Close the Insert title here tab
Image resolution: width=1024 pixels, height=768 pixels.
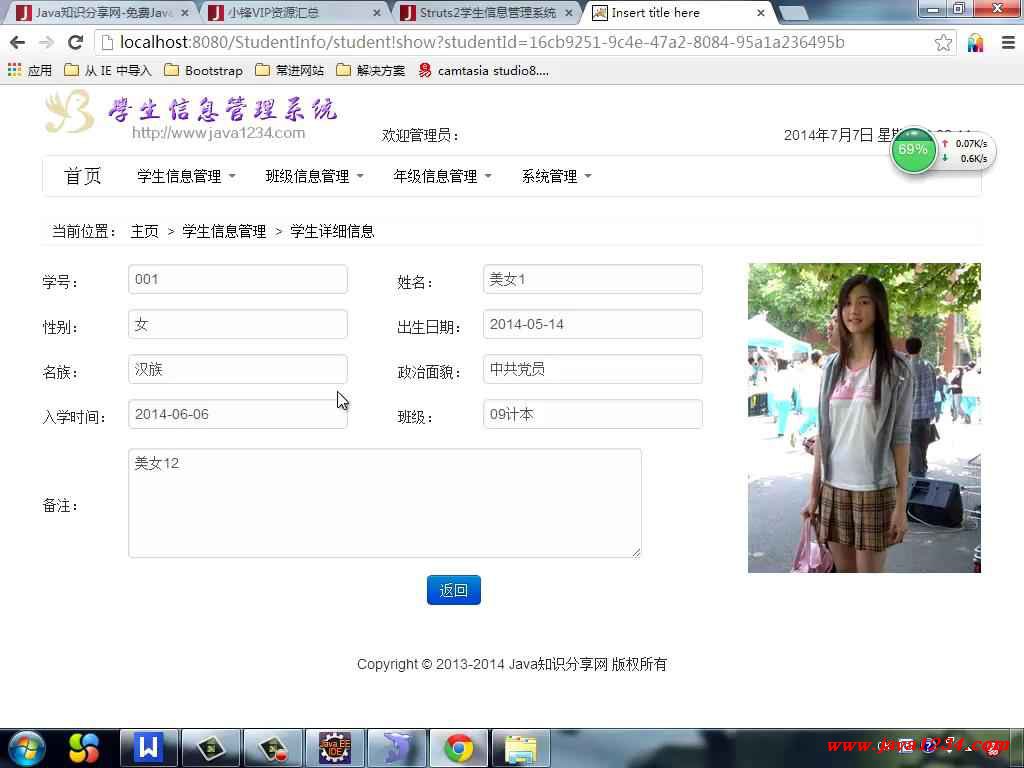[761, 12]
